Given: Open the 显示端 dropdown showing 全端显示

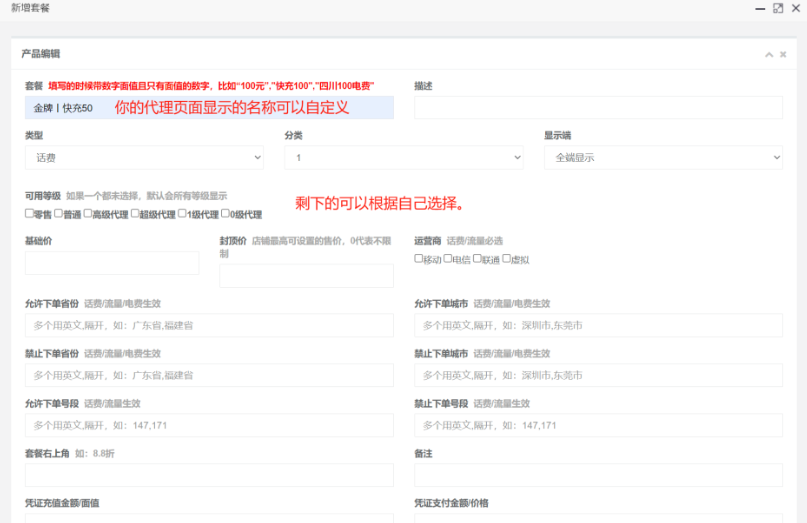Looking at the screenshot, I should click(x=662, y=157).
